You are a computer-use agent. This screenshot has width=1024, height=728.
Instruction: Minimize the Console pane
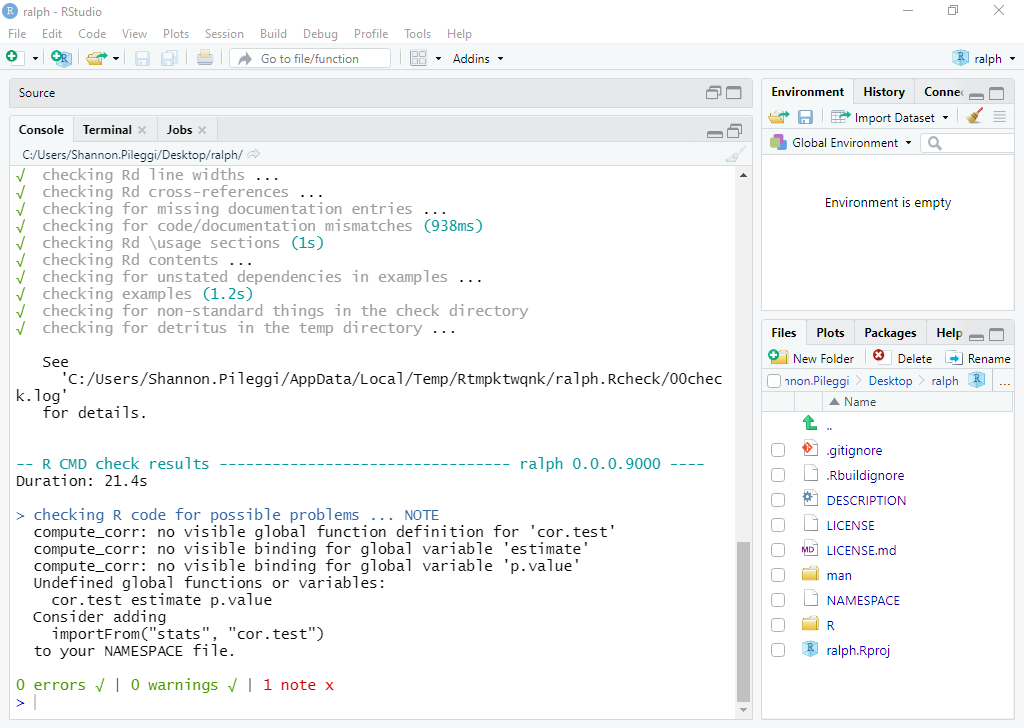[x=714, y=133]
